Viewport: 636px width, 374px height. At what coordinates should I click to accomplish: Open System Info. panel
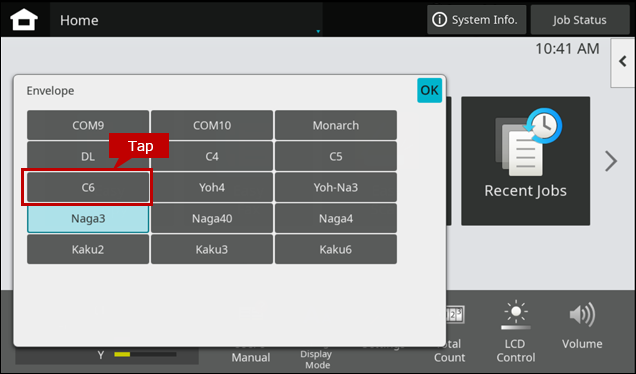tap(477, 20)
